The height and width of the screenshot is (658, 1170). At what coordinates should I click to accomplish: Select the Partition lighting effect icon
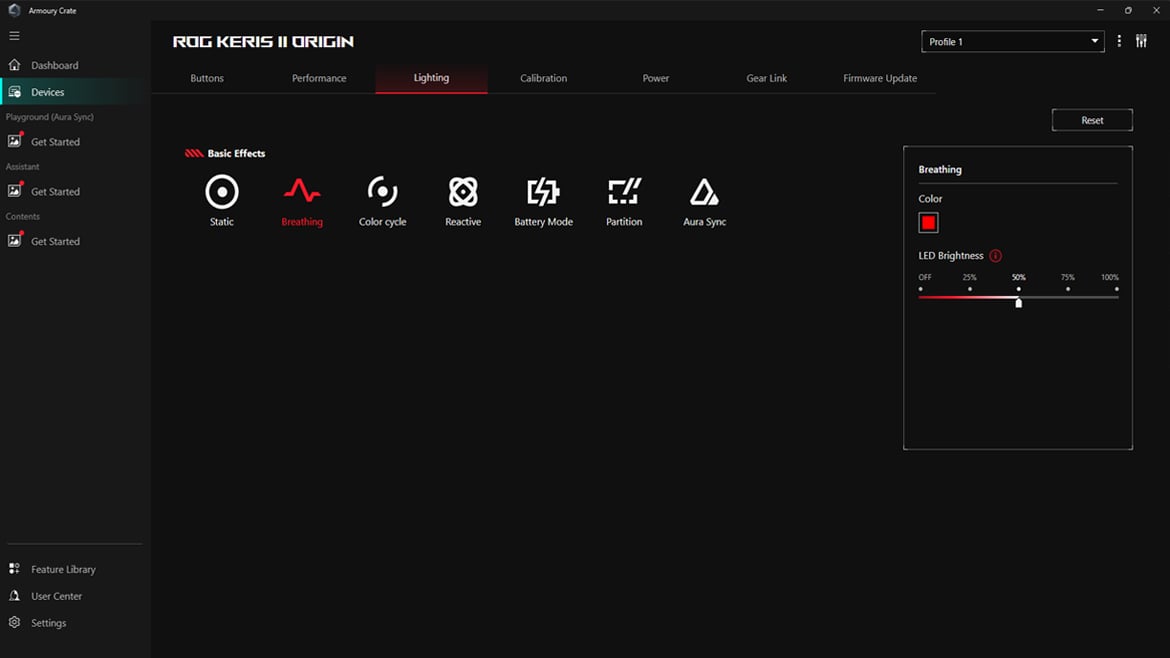pos(624,192)
